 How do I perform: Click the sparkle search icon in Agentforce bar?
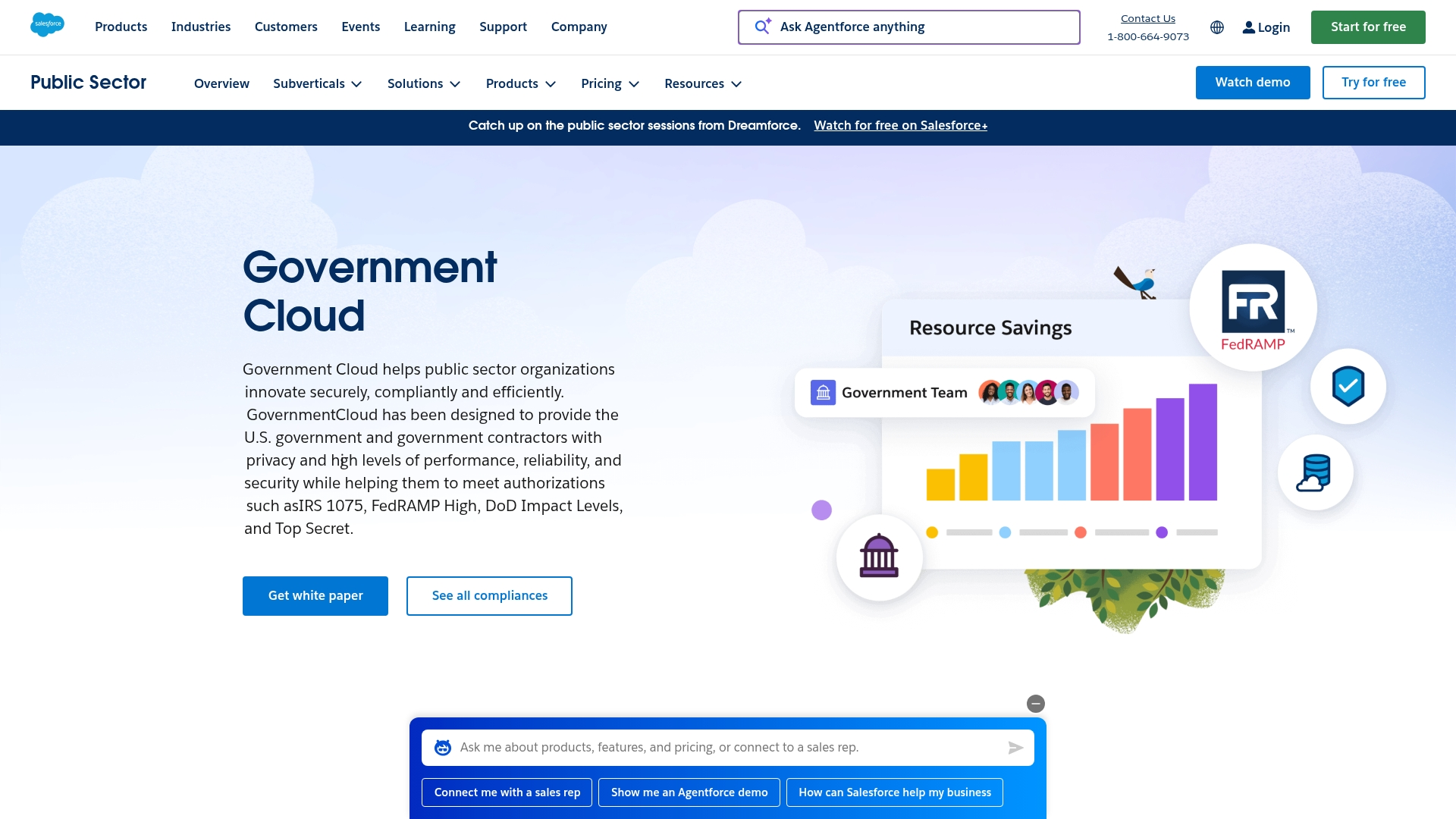point(762,27)
